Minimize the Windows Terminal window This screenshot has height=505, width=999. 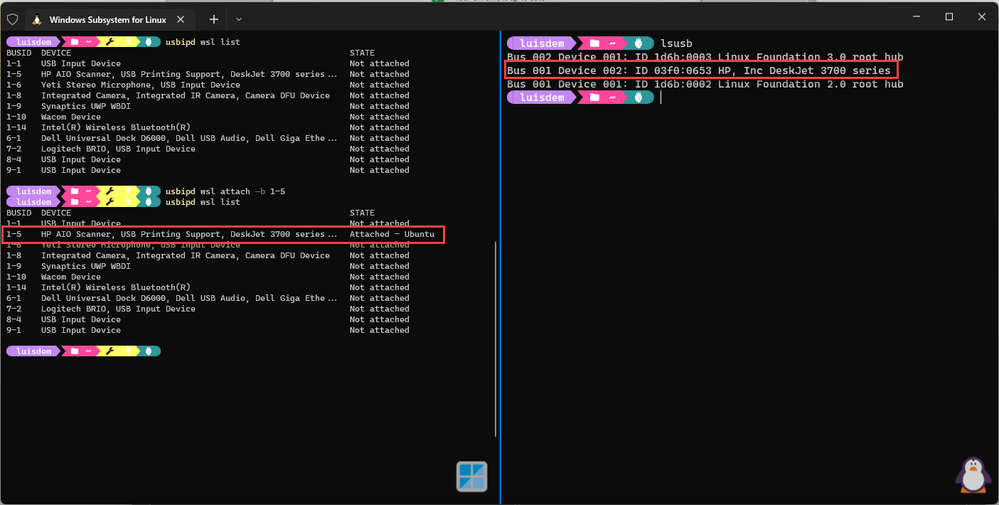click(x=916, y=17)
